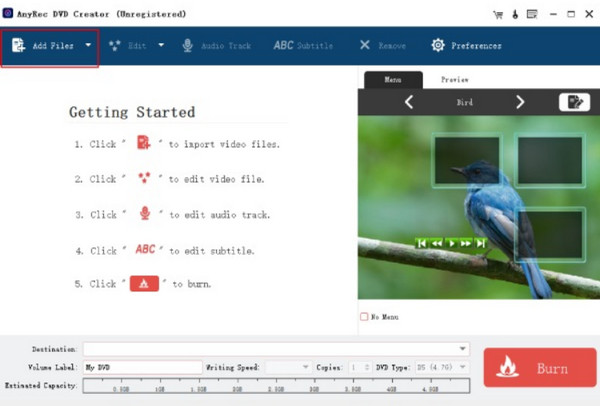Screen dimensions: 600x406
Task: Switch to the Preview tab
Action: tap(455, 80)
